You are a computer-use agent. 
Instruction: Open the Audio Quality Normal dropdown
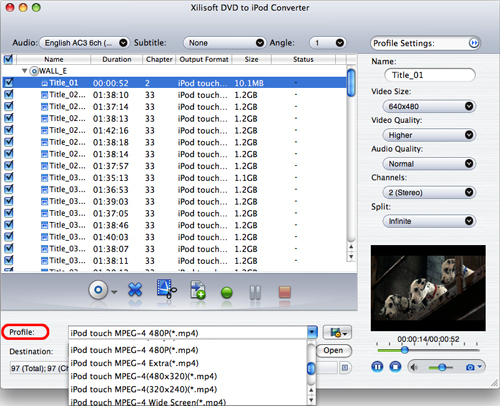point(429,164)
